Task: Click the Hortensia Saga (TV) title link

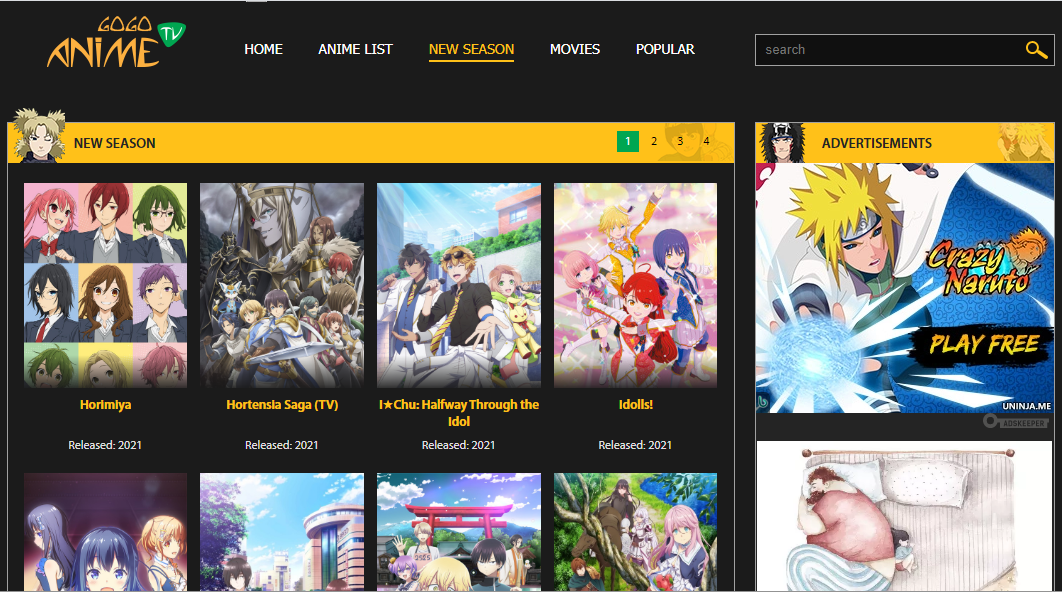Action: (x=282, y=404)
